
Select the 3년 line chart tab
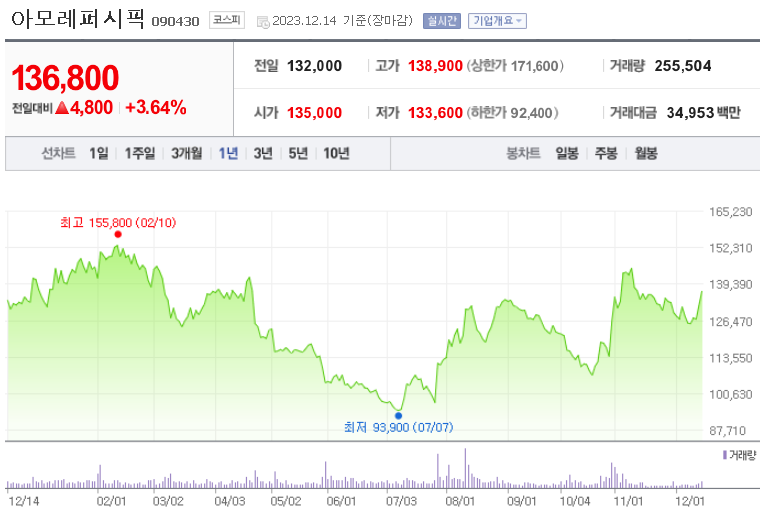[263, 154]
